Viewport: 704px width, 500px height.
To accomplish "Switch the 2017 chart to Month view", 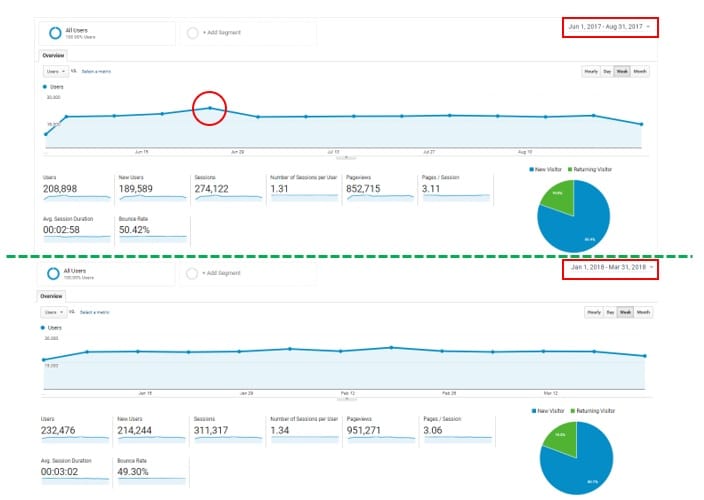I will tap(640, 72).
